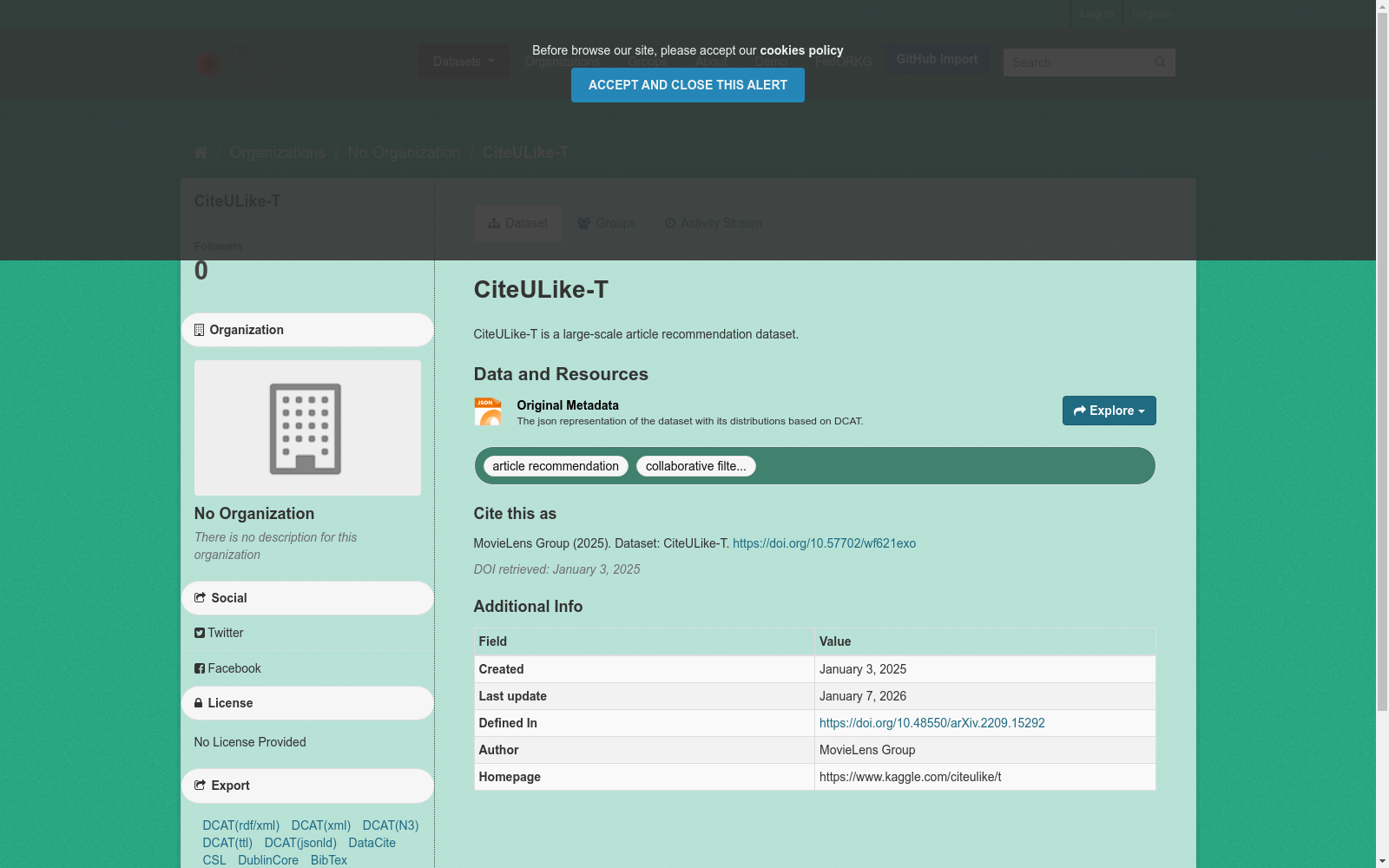Screen dimensions: 1389x868
Task: Open Organizations breadcrumb link
Action: point(278,153)
